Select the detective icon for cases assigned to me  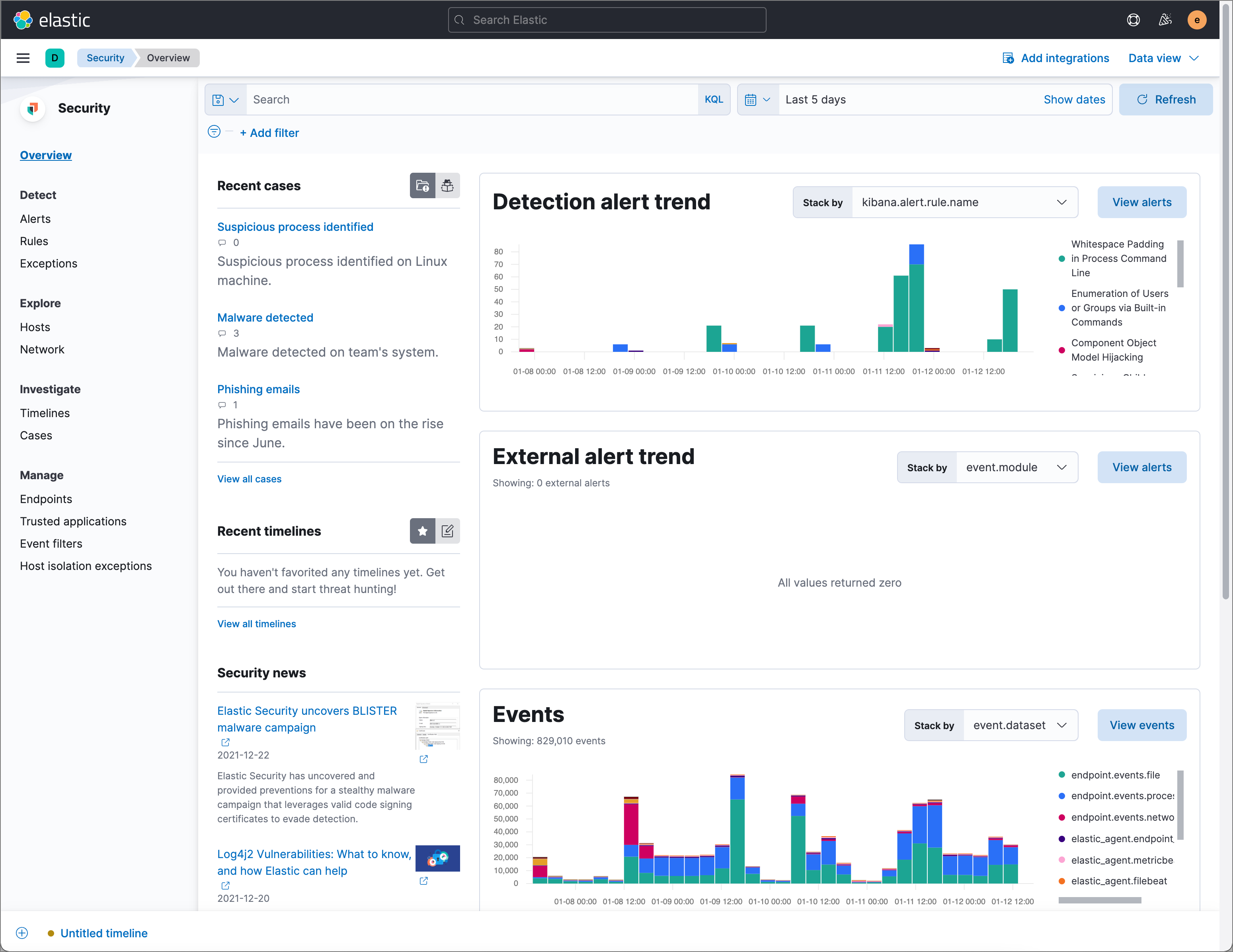click(448, 185)
